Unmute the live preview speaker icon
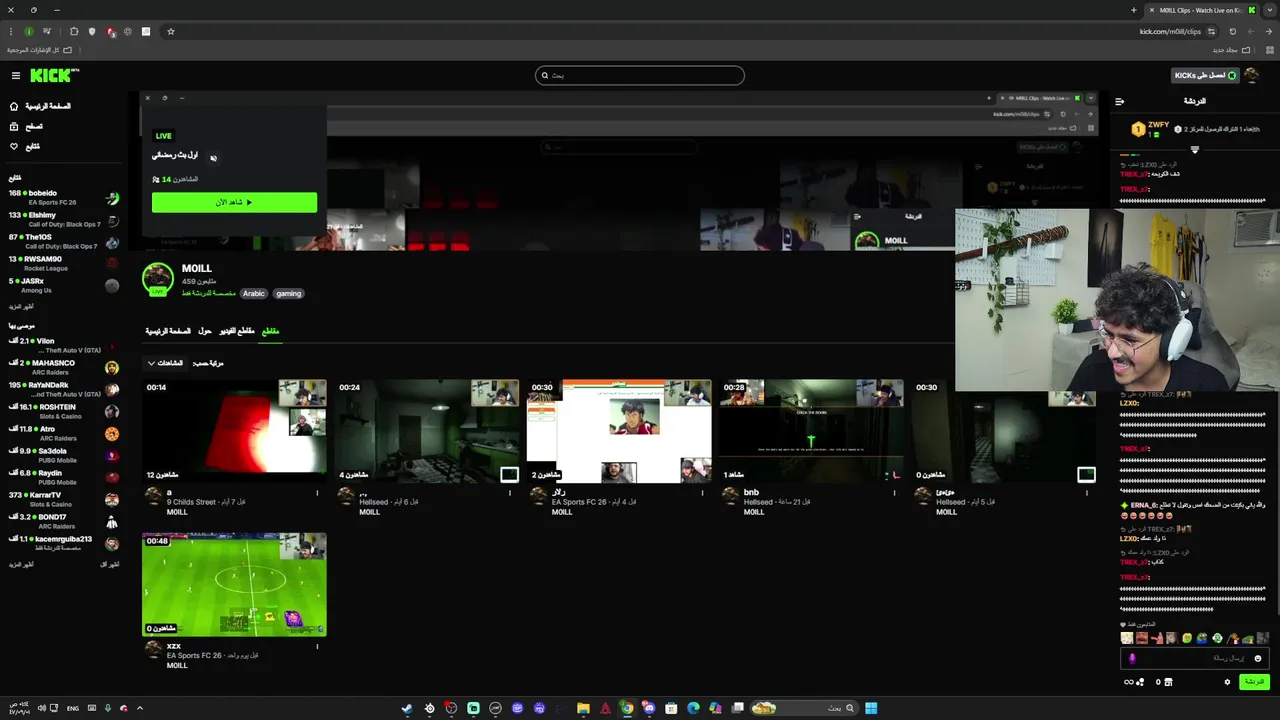Viewport: 1280px width, 720px height. click(x=213, y=157)
